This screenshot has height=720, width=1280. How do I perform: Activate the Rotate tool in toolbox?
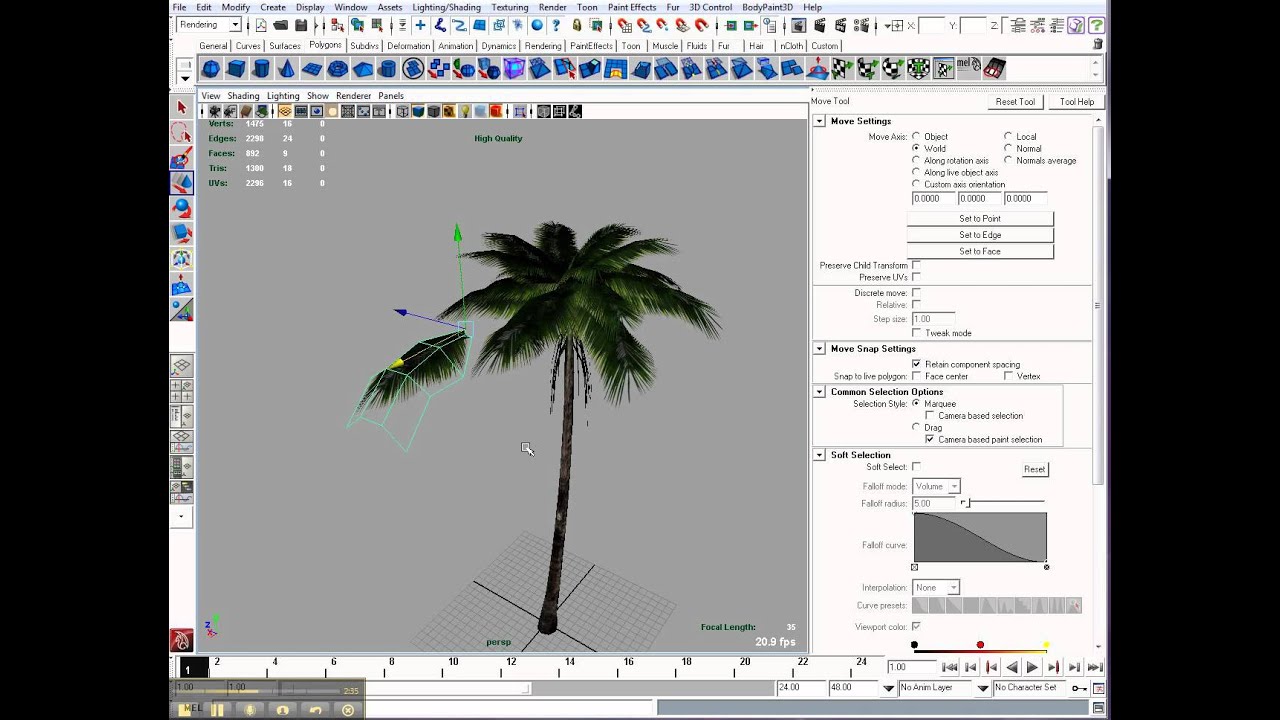coord(181,207)
